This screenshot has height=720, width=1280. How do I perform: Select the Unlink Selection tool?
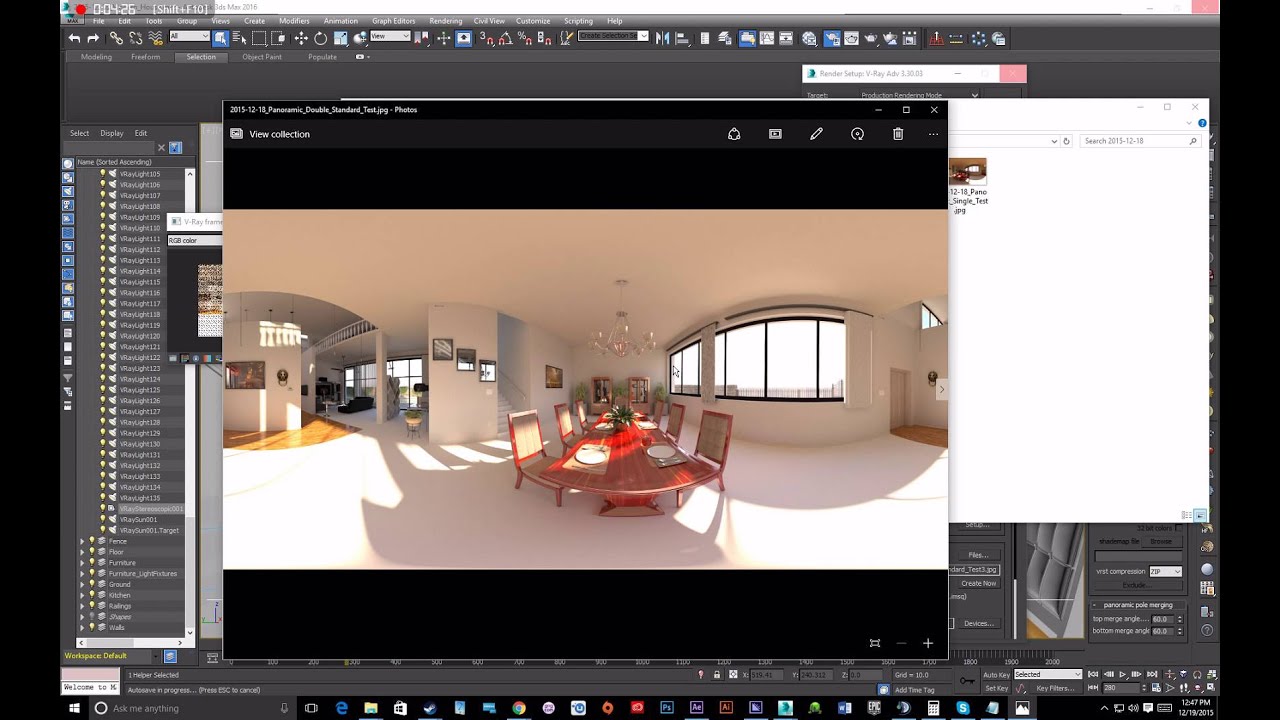click(x=135, y=38)
